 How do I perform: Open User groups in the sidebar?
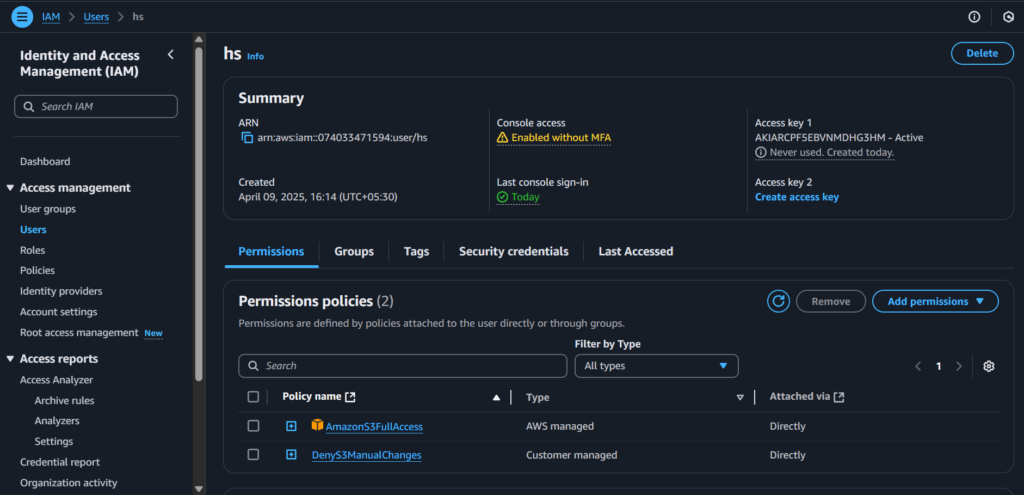[48, 209]
